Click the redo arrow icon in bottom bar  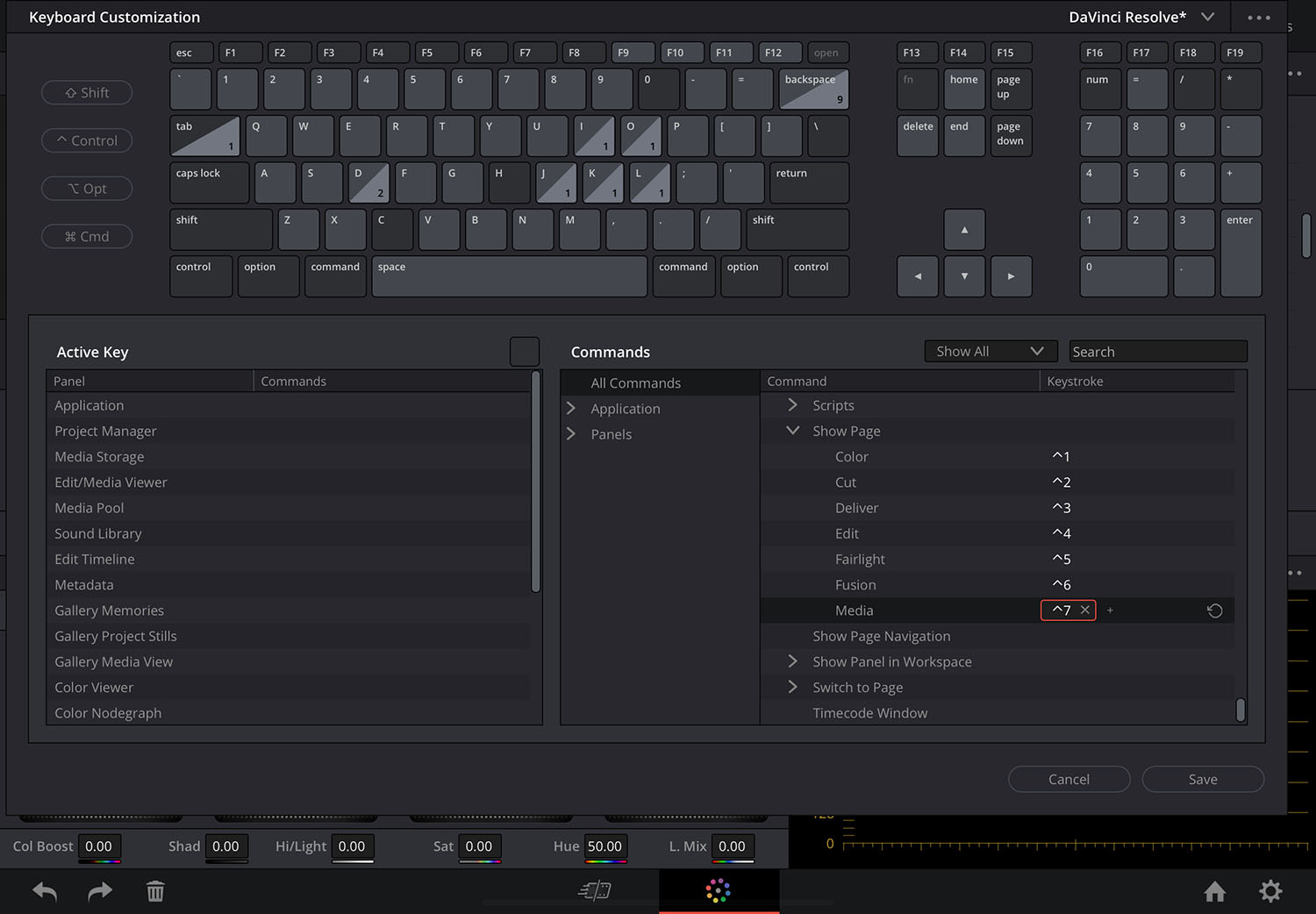[x=100, y=892]
